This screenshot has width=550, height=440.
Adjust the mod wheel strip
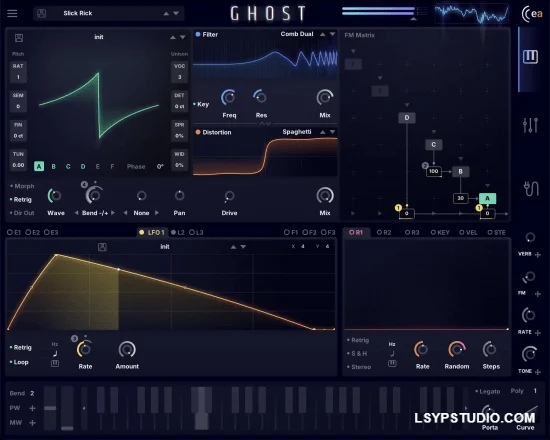(x=67, y=408)
